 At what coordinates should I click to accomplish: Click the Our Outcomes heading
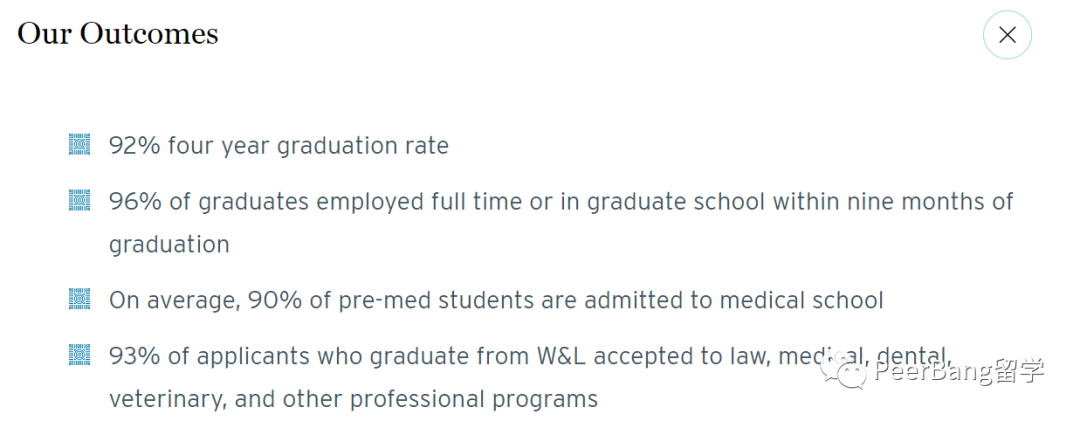pos(118,34)
